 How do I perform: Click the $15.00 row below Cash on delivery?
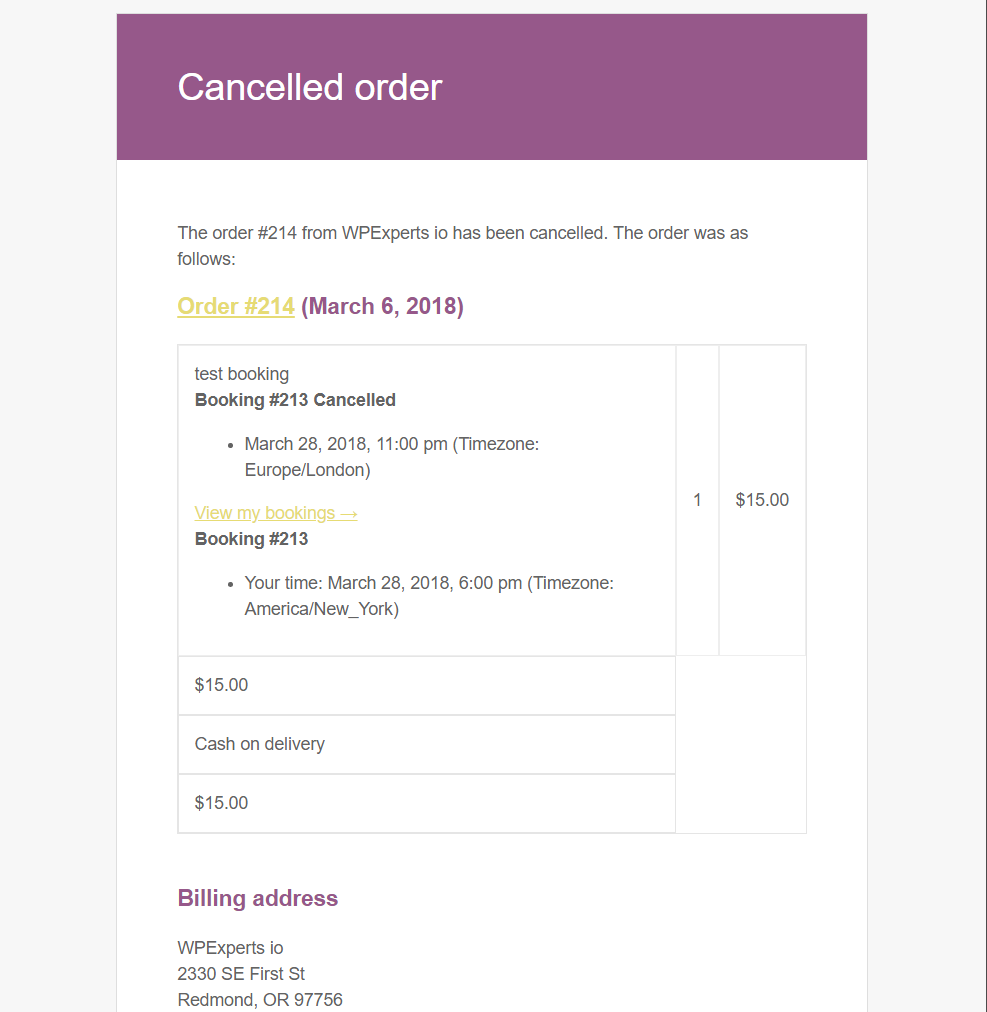click(x=222, y=803)
